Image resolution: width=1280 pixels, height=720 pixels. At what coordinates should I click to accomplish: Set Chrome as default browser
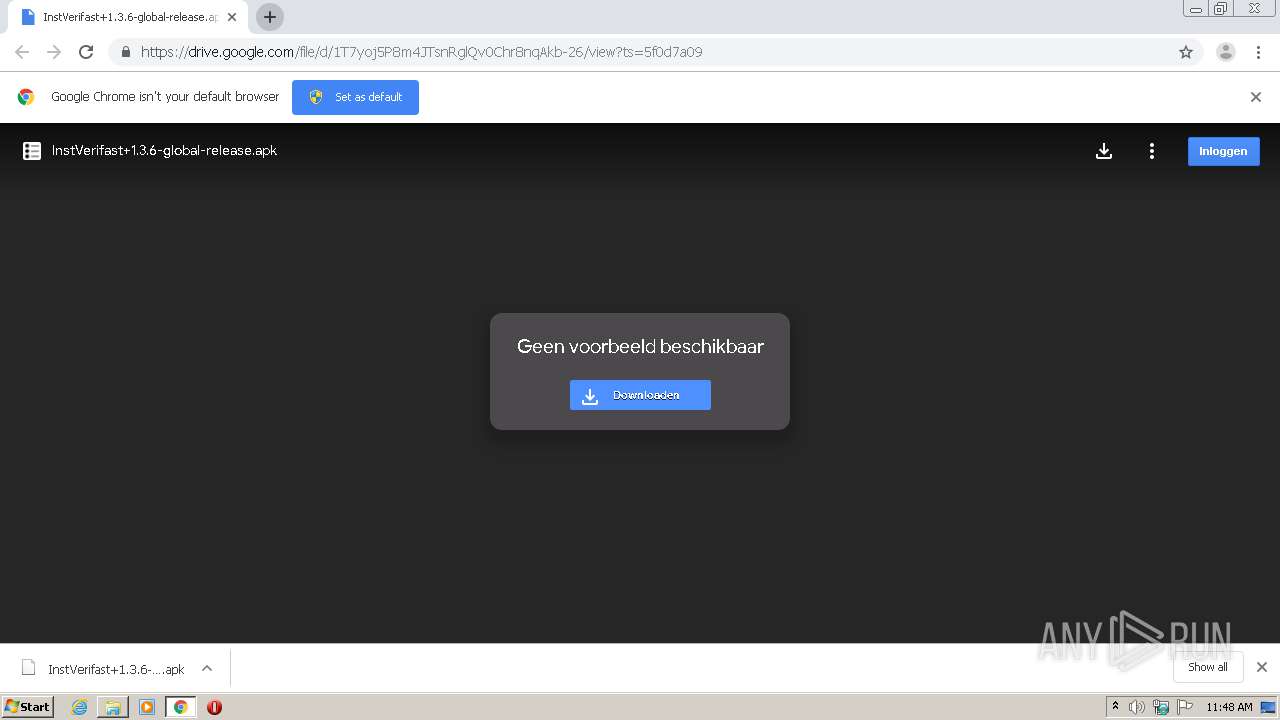click(355, 97)
